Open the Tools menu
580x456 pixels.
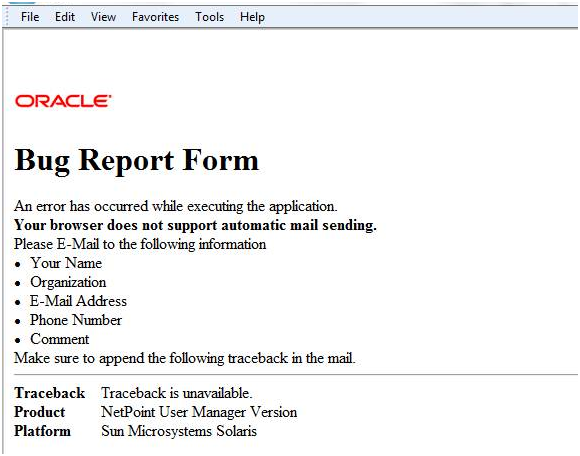click(x=209, y=17)
